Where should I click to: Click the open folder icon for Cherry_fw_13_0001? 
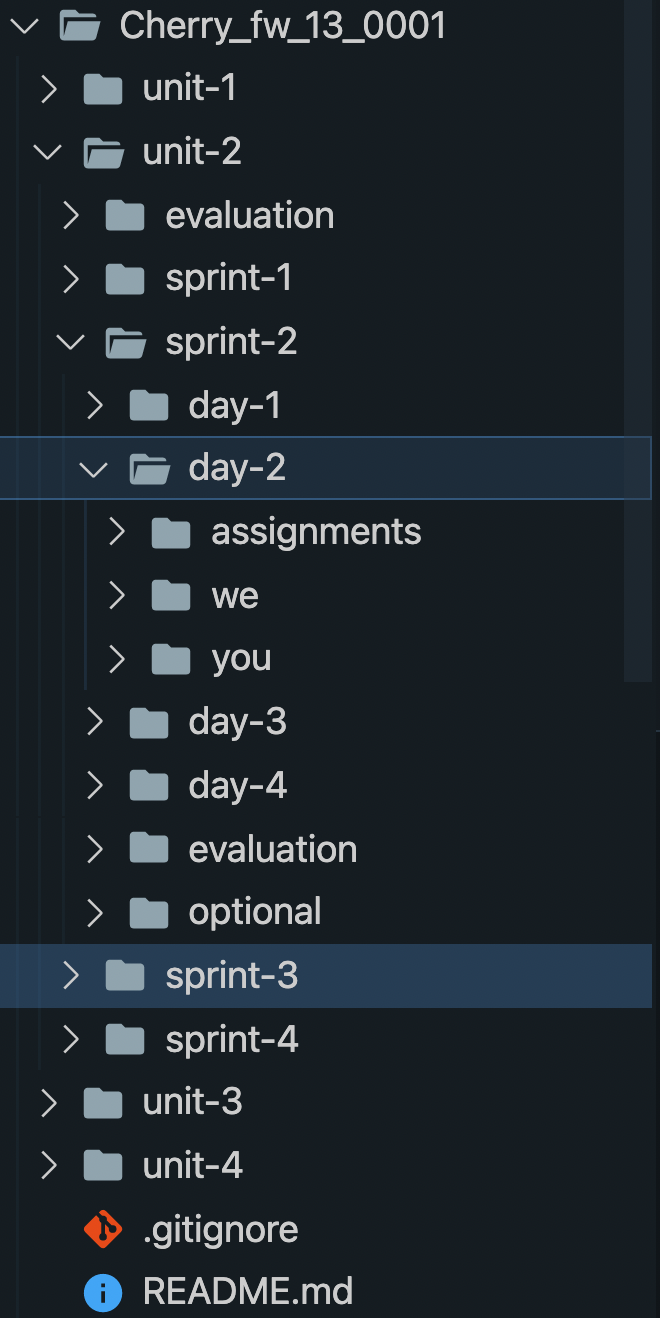[80, 26]
